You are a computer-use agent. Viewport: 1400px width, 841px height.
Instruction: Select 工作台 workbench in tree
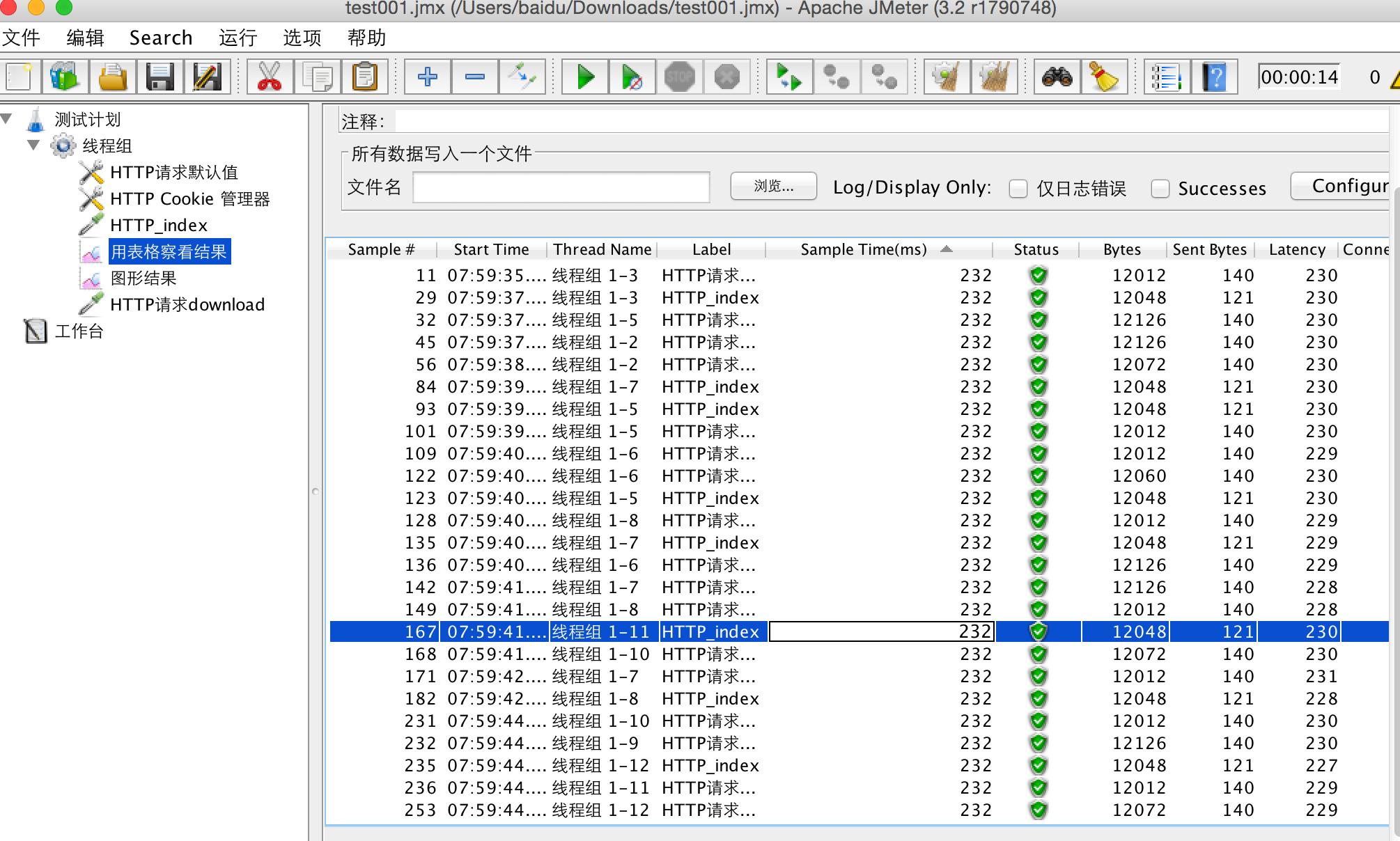pyautogui.click(x=79, y=331)
